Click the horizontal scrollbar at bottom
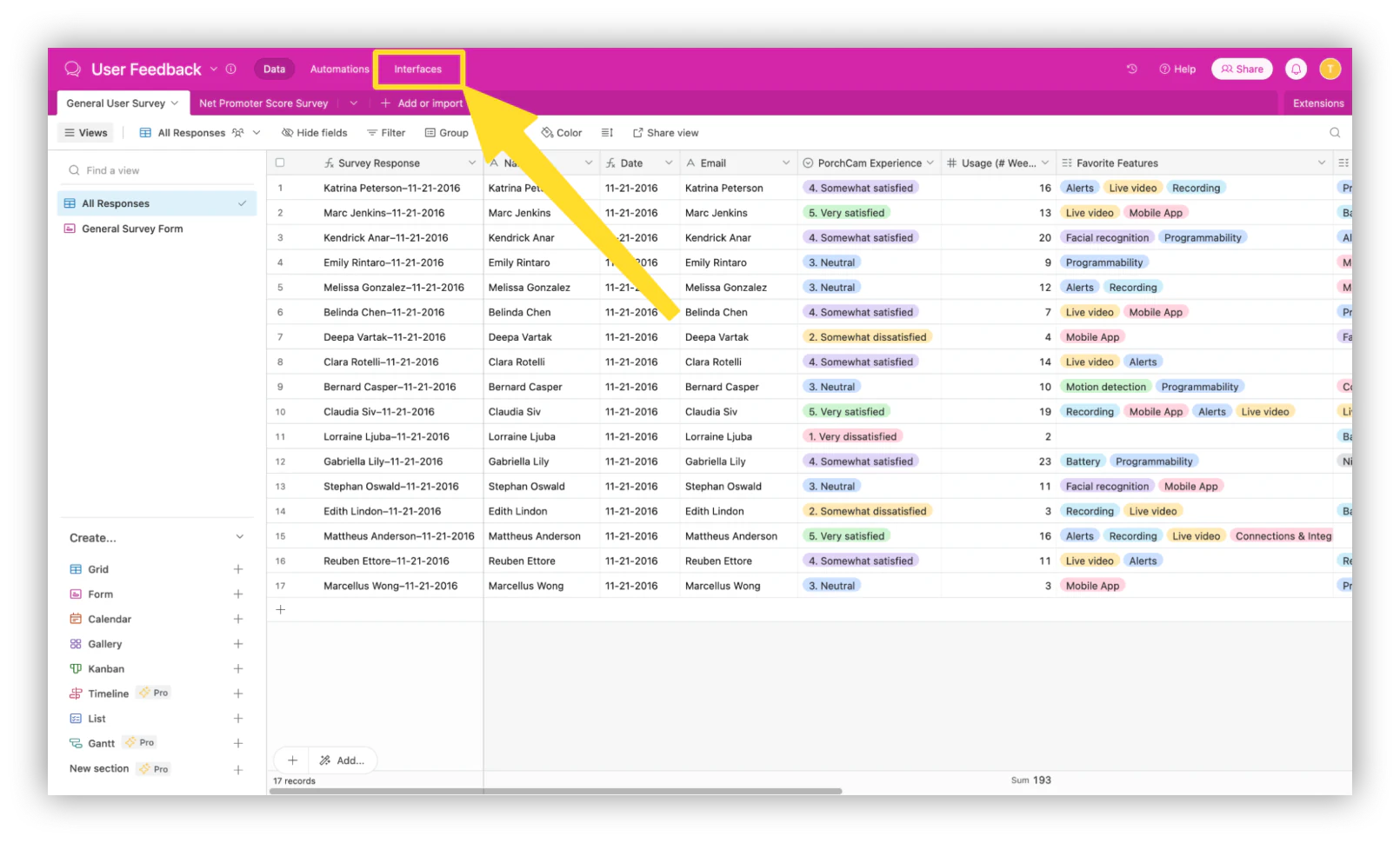This screenshot has height=843, width=1400. pos(556,791)
